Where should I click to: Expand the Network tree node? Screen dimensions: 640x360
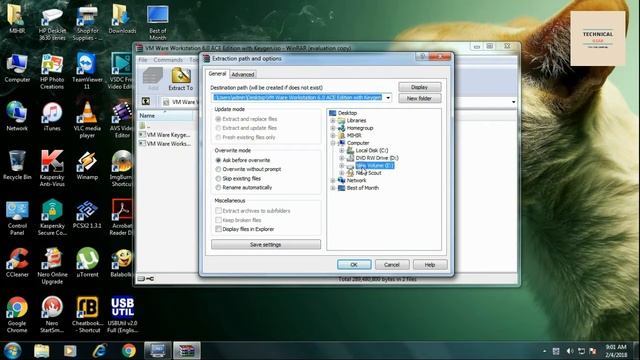coord(333,180)
